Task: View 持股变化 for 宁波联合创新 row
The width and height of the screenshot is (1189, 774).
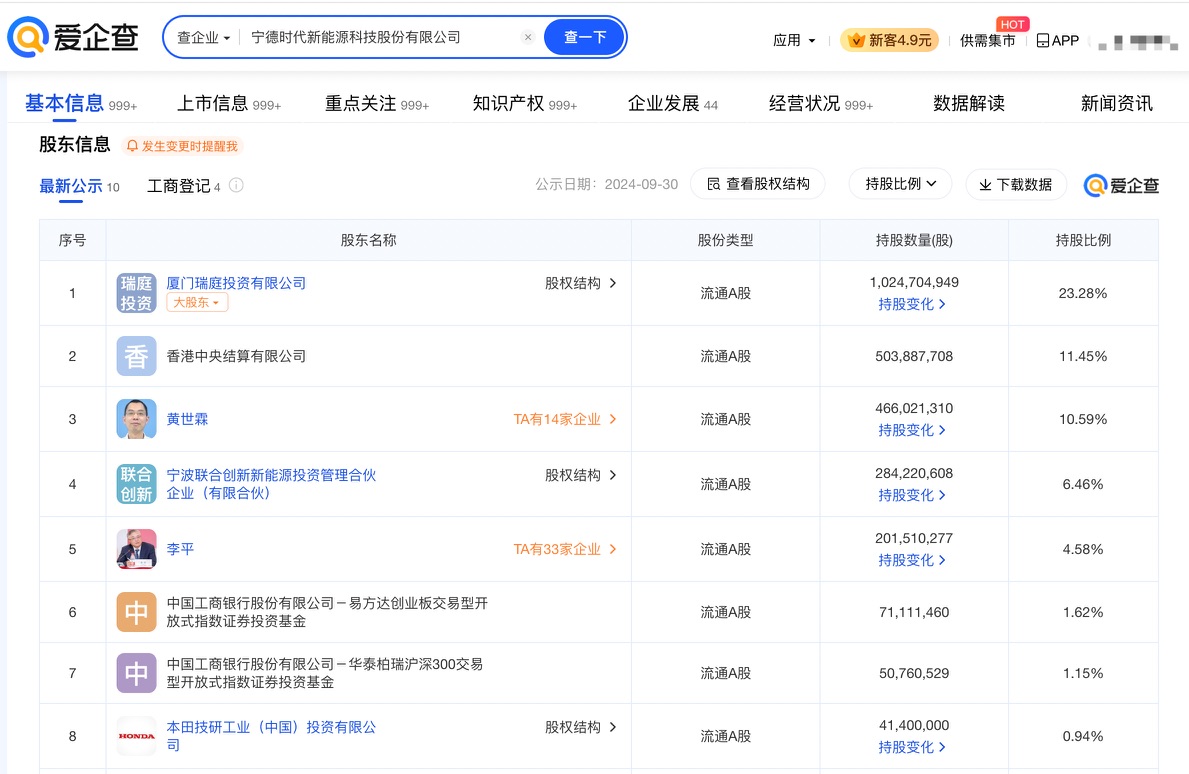Action: coord(912,495)
